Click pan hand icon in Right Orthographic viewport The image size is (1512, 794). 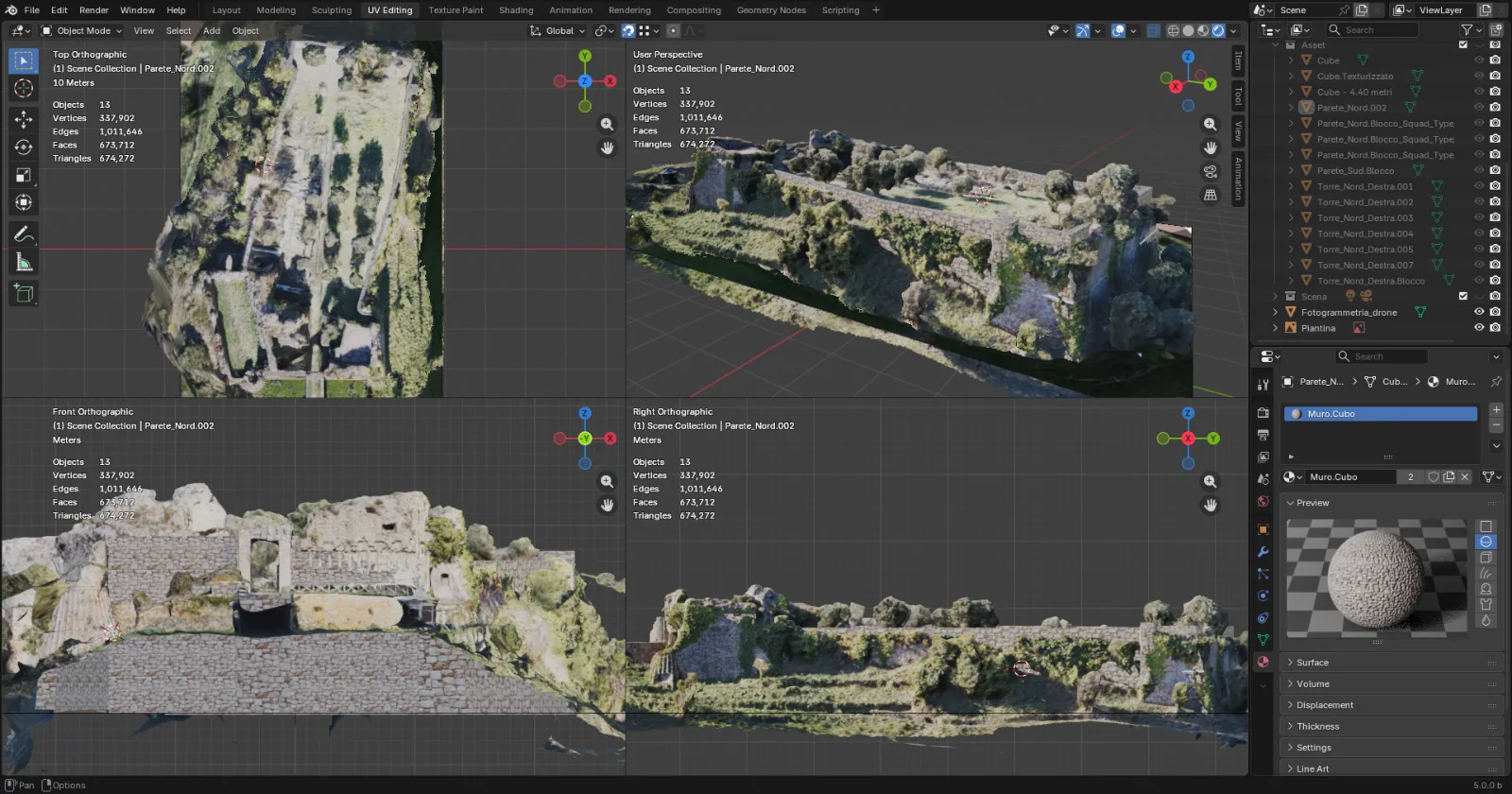click(1211, 505)
